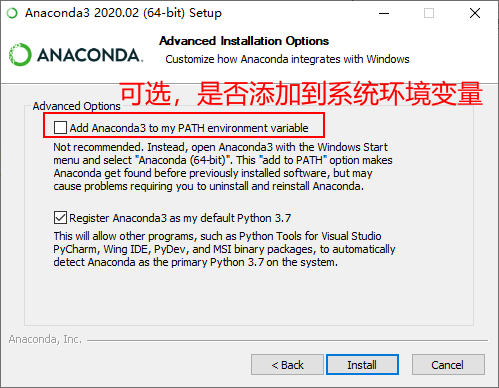499x388 pixels.
Task: Close the Anaconda3 Setup window
Action: [x=475, y=13]
